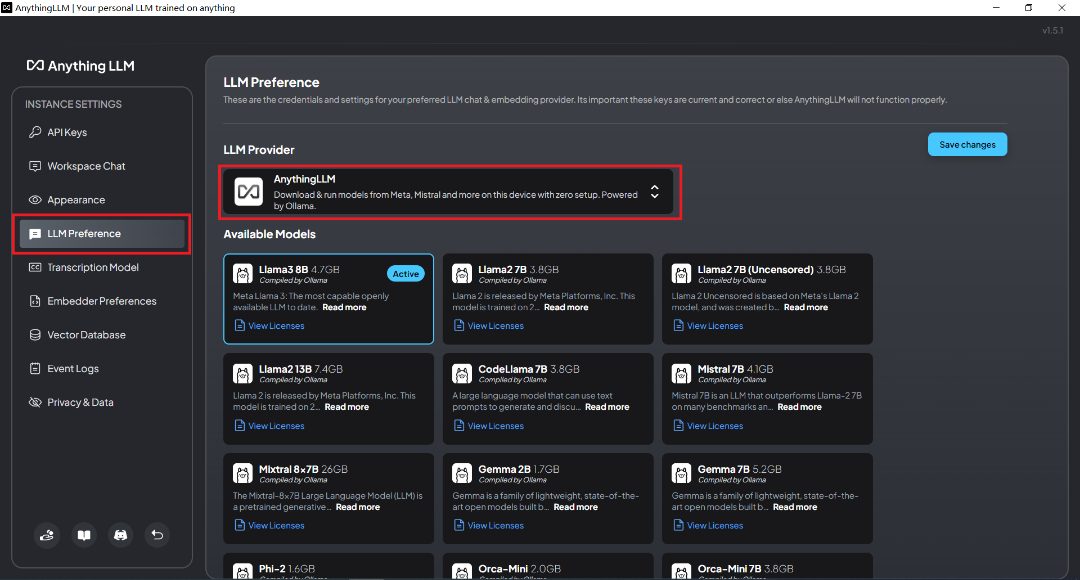
Task: Click the support hand icon in sidebar footer
Action: pyautogui.click(x=47, y=535)
